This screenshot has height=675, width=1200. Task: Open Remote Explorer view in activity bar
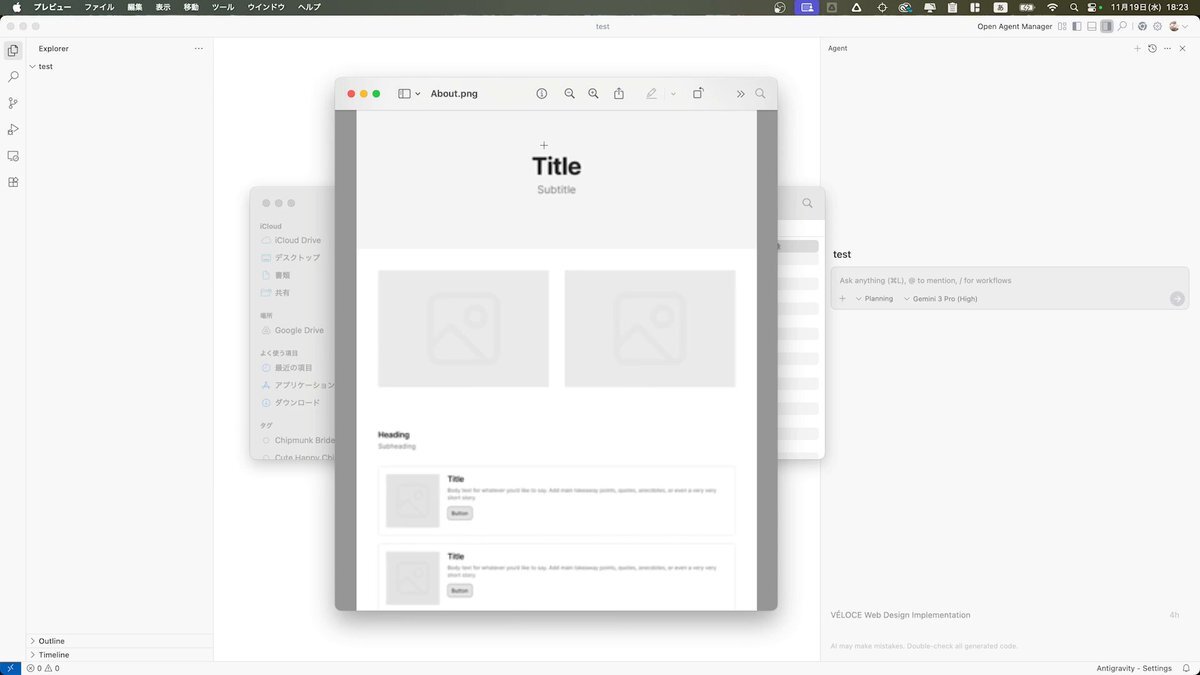click(x=13, y=156)
